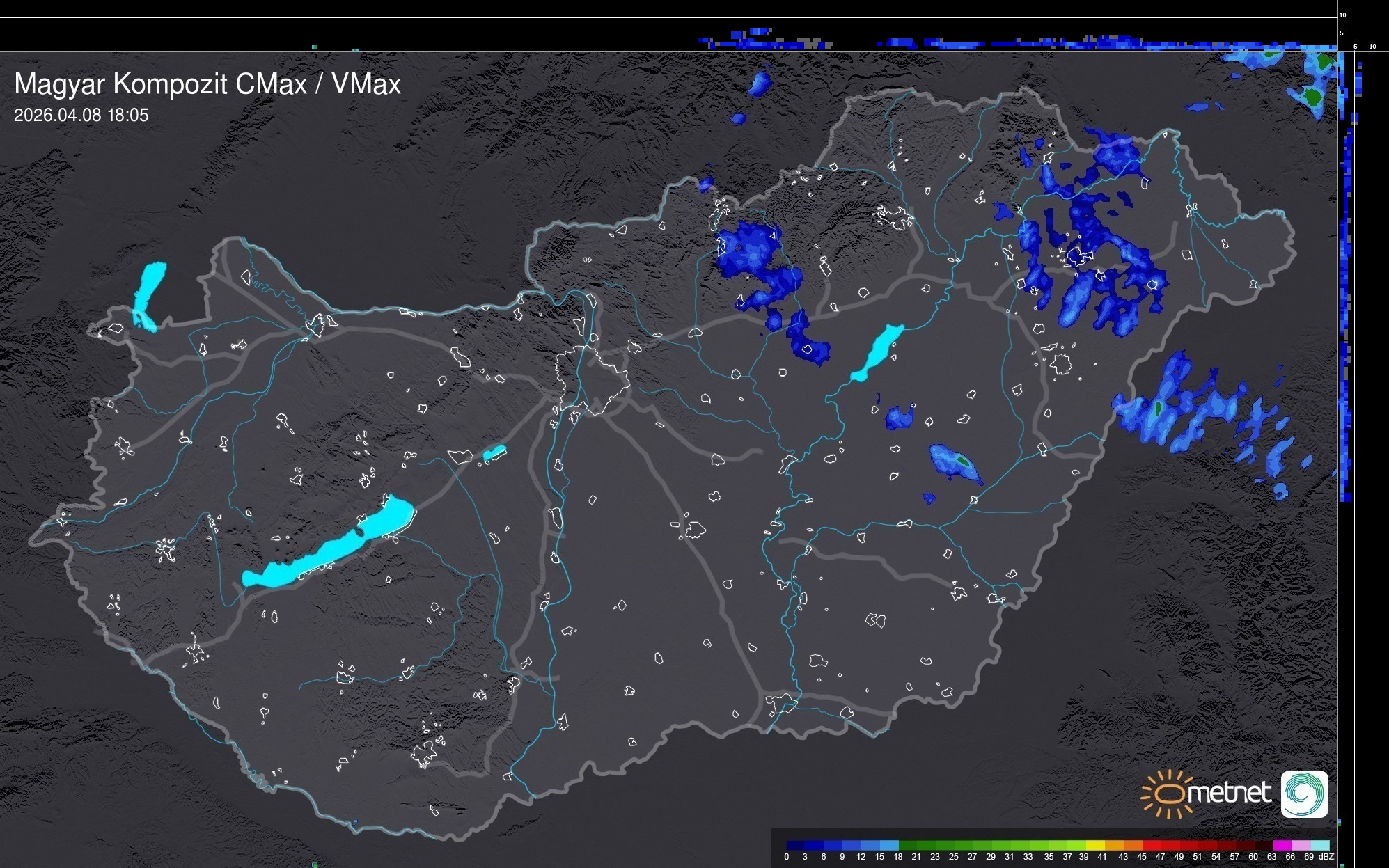1389x868 pixels.
Task: Click the first green 18 dBZ legend swatch
Action: [x=907, y=845]
